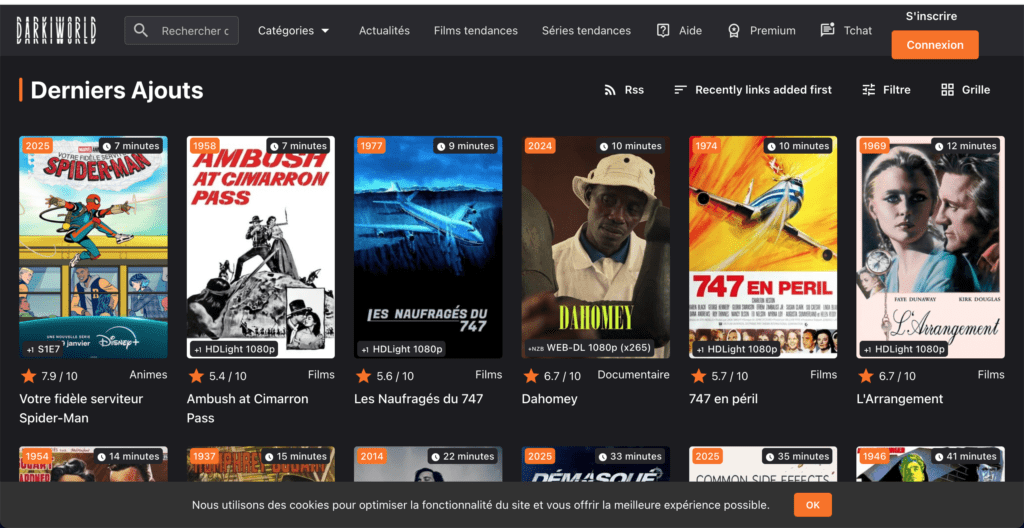Click the 1977 year badge
The width and height of the screenshot is (1024, 528).
click(x=372, y=146)
